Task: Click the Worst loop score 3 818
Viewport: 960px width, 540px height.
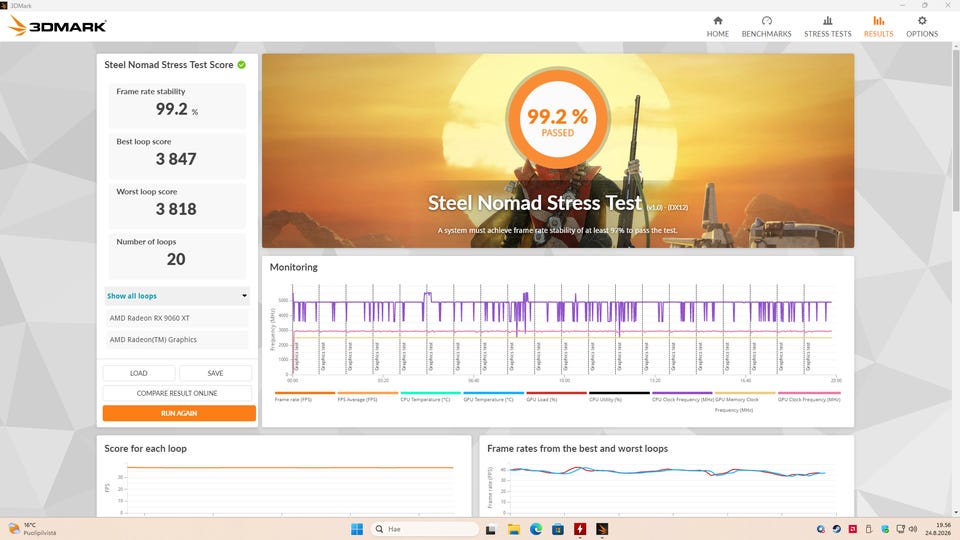Action: (x=176, y=209)
